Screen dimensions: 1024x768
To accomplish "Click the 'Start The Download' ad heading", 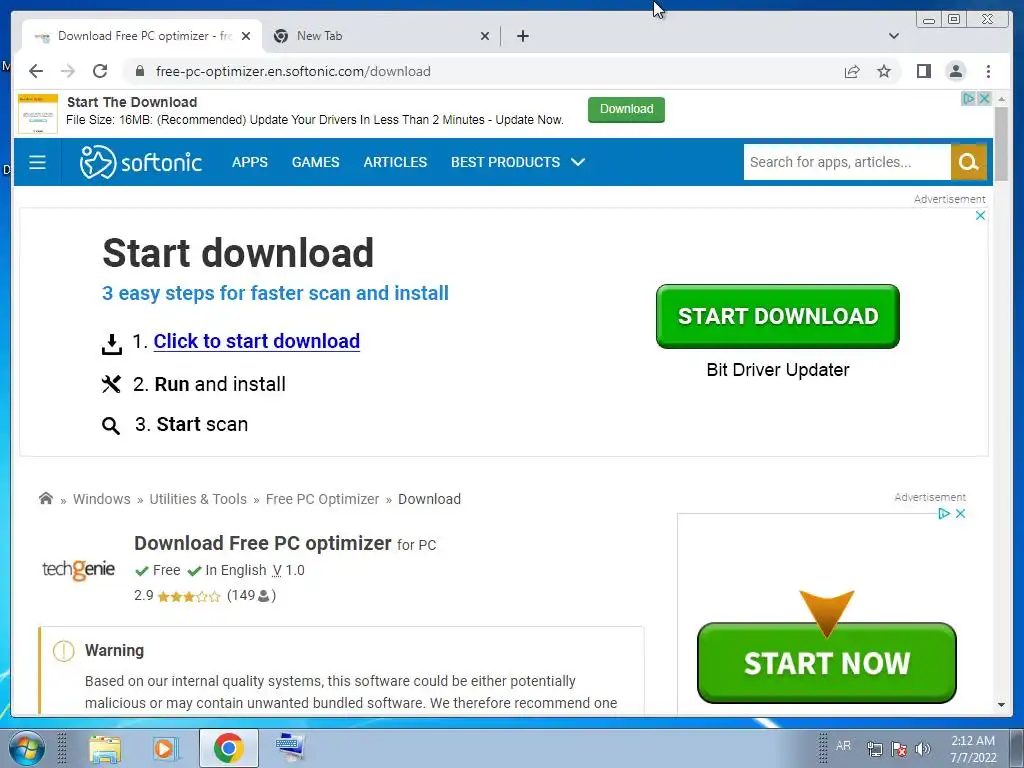I will tap(132, 102).
